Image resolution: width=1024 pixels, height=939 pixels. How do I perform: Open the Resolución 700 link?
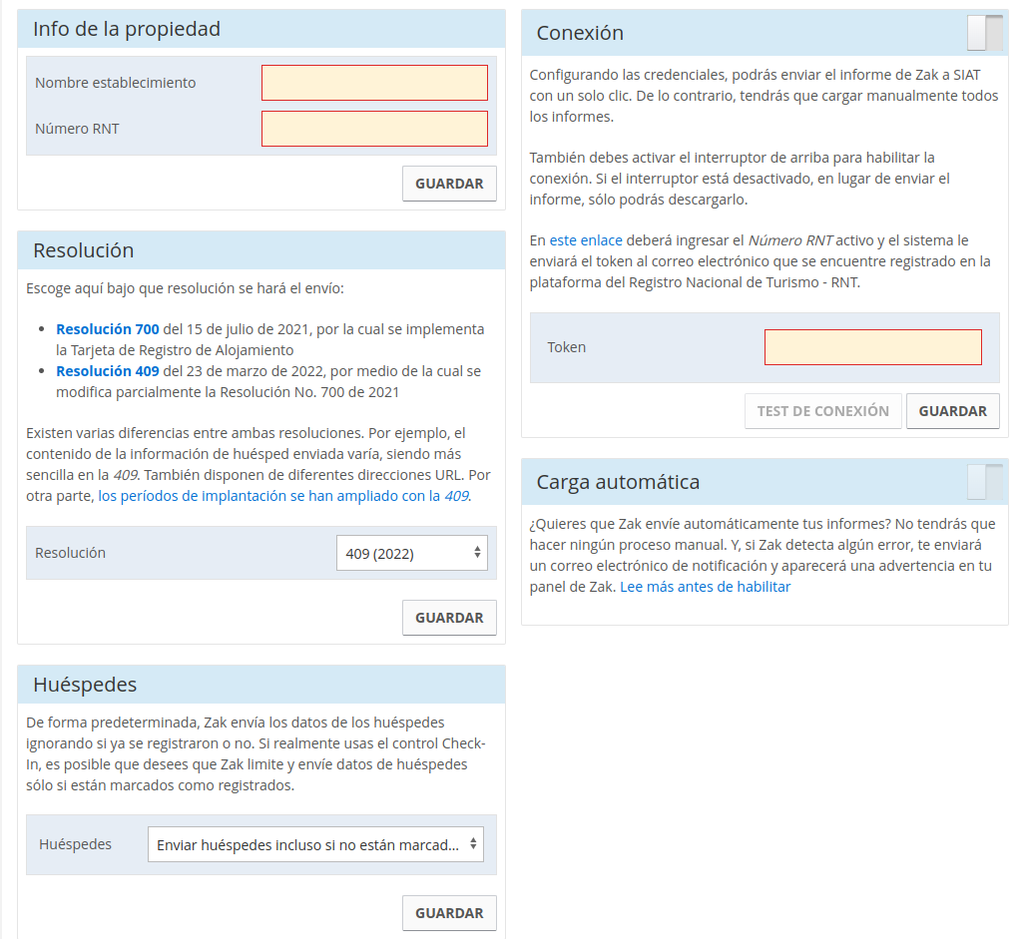tap(107, 329)
